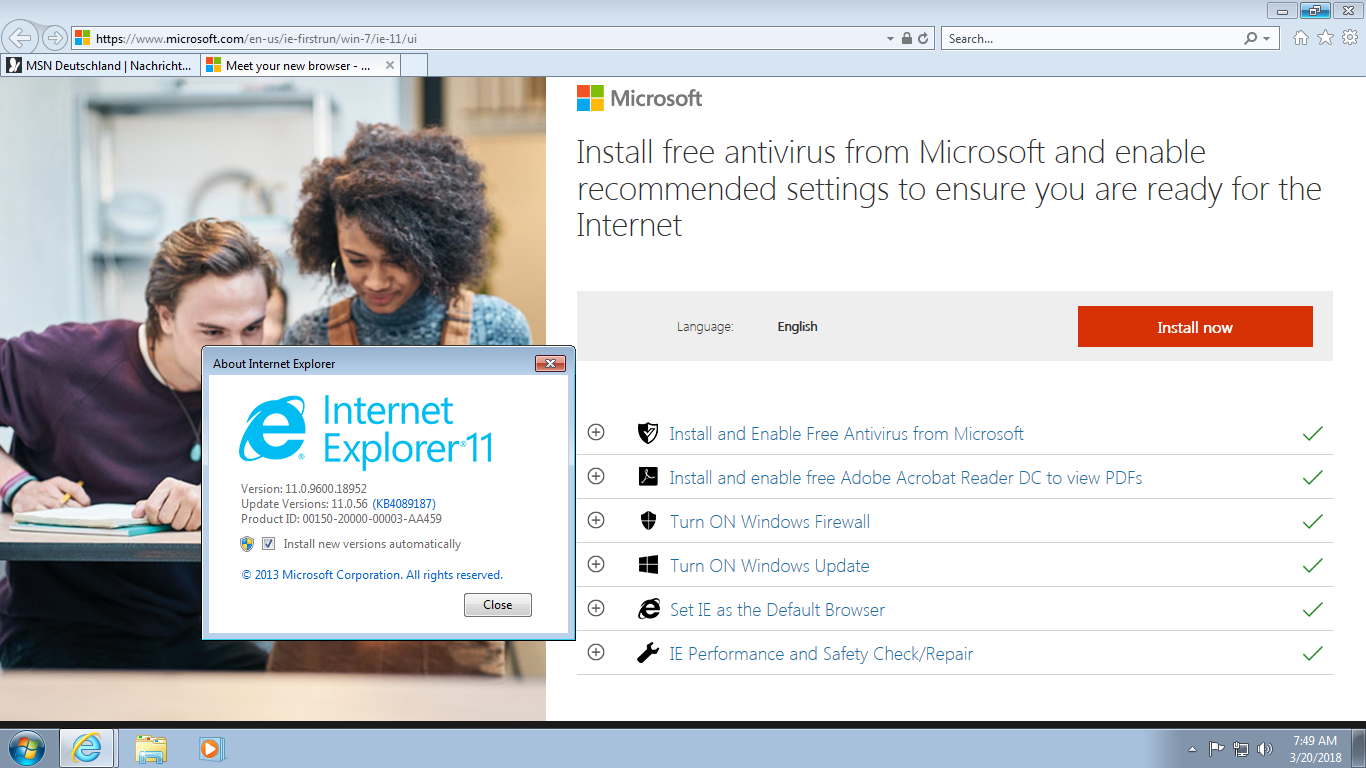
Task: Open the English language selector
Action: click(797, 327)
